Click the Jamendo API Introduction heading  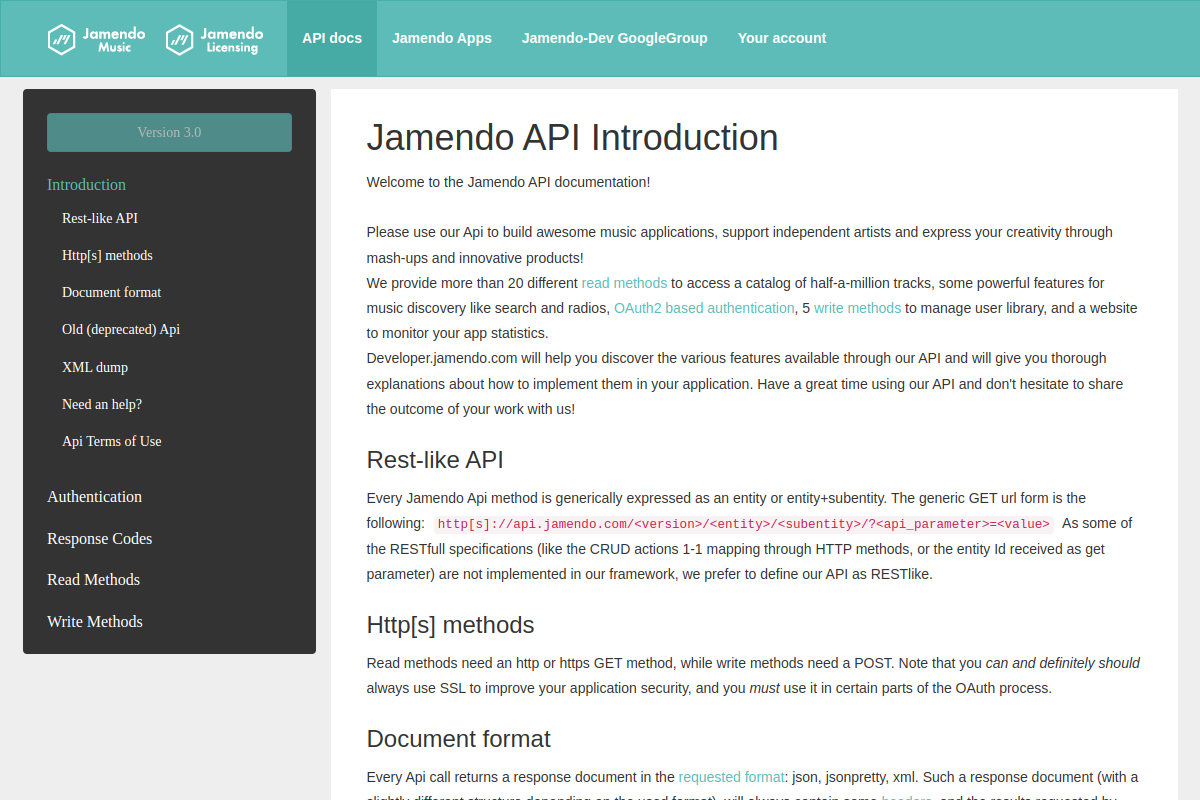tap(572, 138)
